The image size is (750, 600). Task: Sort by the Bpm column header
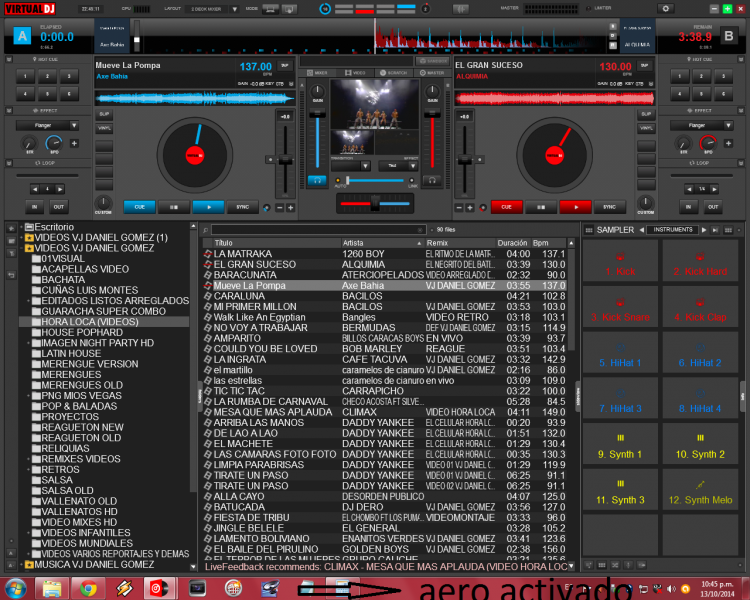click(549, 243)
